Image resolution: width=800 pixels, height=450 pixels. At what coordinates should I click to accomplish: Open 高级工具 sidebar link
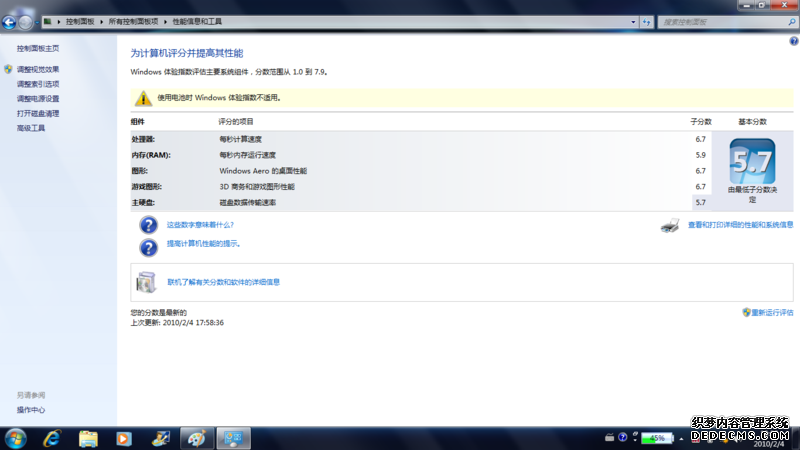pyautogui.click(x=31, y=129)
